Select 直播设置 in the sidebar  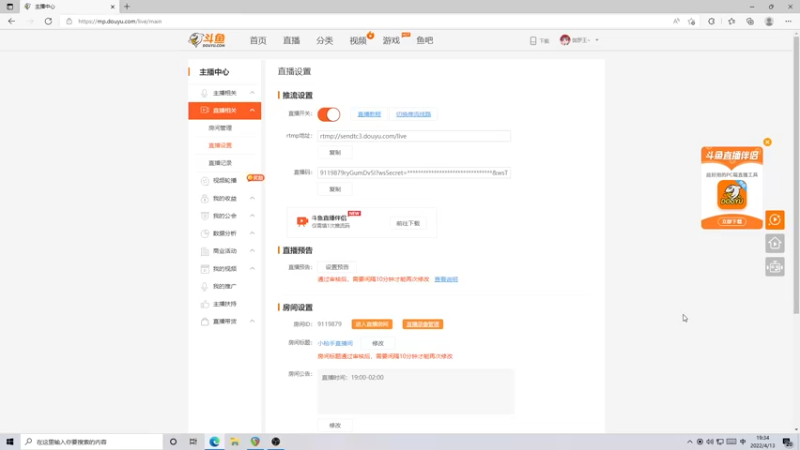[x=220, y=145]
